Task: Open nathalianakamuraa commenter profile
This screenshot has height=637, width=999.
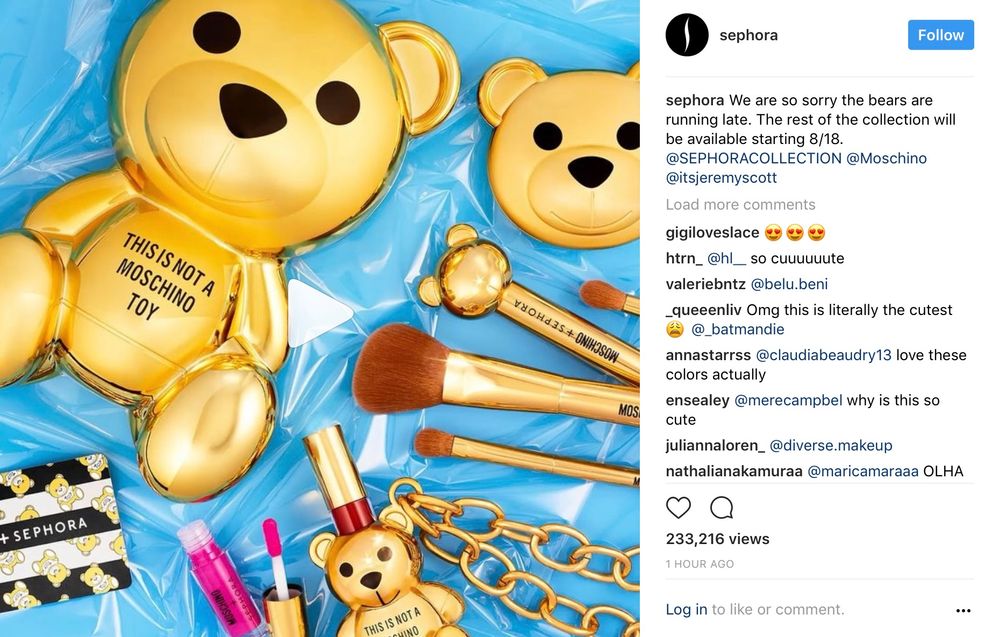Action: pyautogui.click(x=734, y=471)
